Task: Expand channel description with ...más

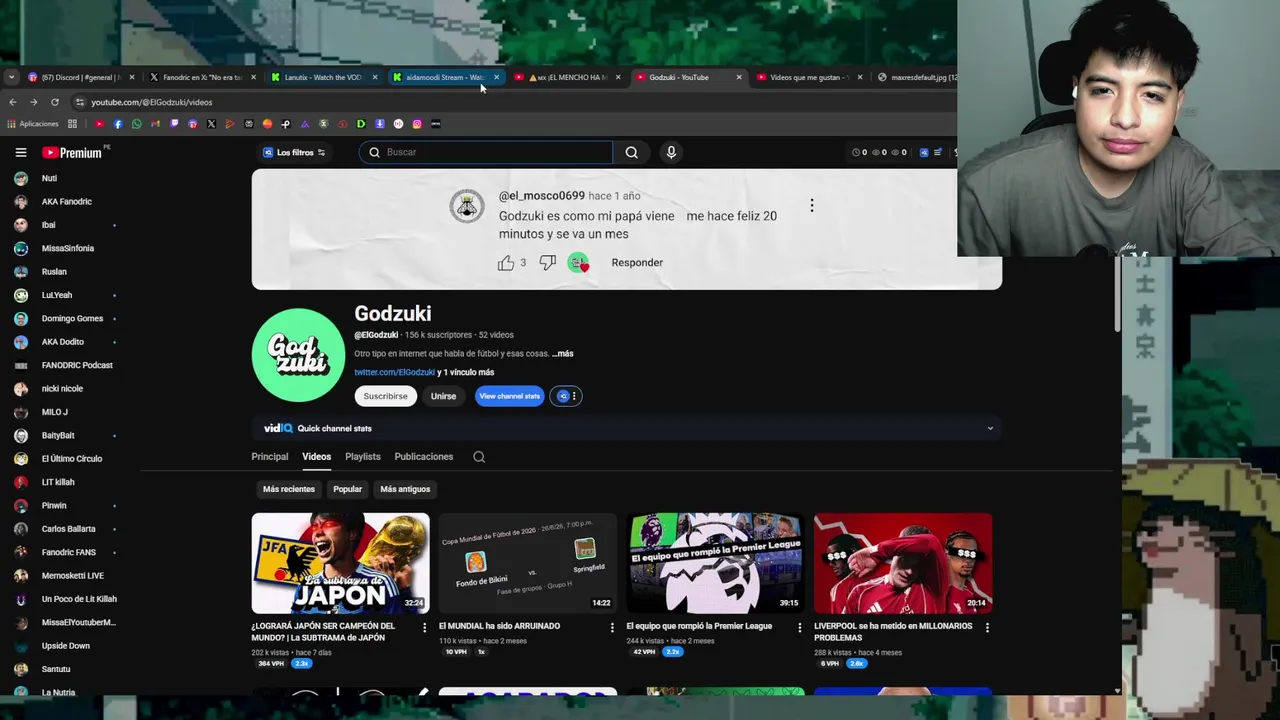Action: coord(563,353)
